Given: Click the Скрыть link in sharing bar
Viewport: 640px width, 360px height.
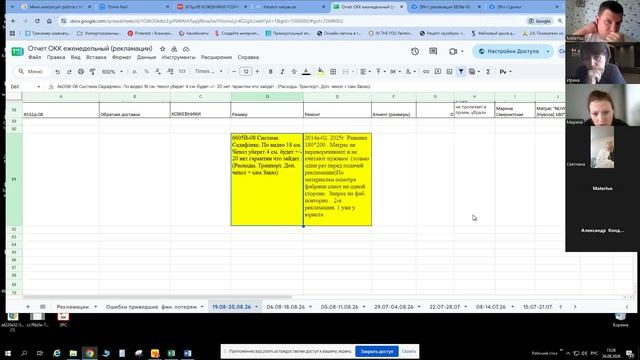Looking at the screenshot, I should pyautogui.click(x=409, y=351).
